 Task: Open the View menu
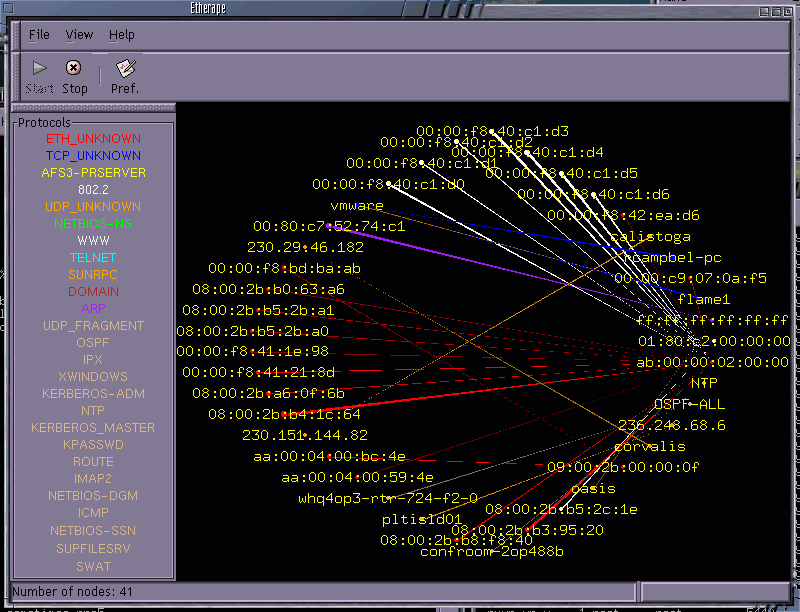click(79, 35)
